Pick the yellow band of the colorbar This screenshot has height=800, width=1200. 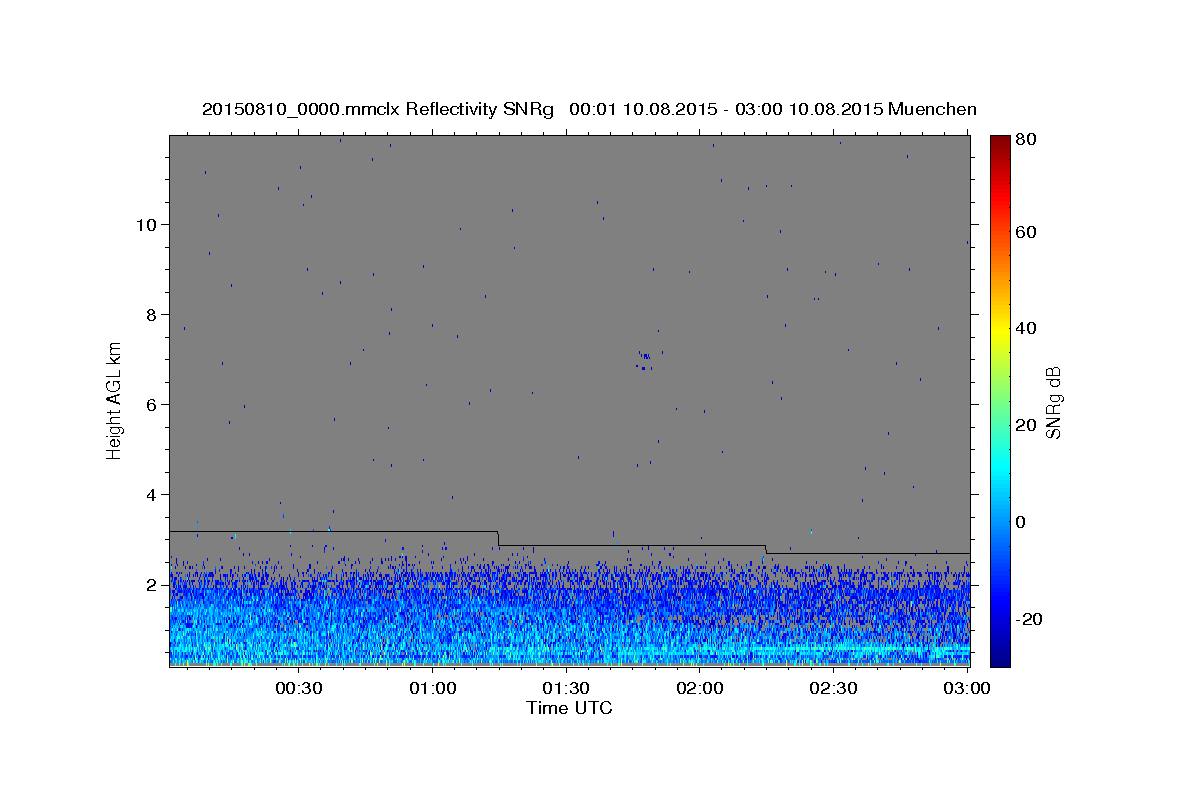point(1000,328)
